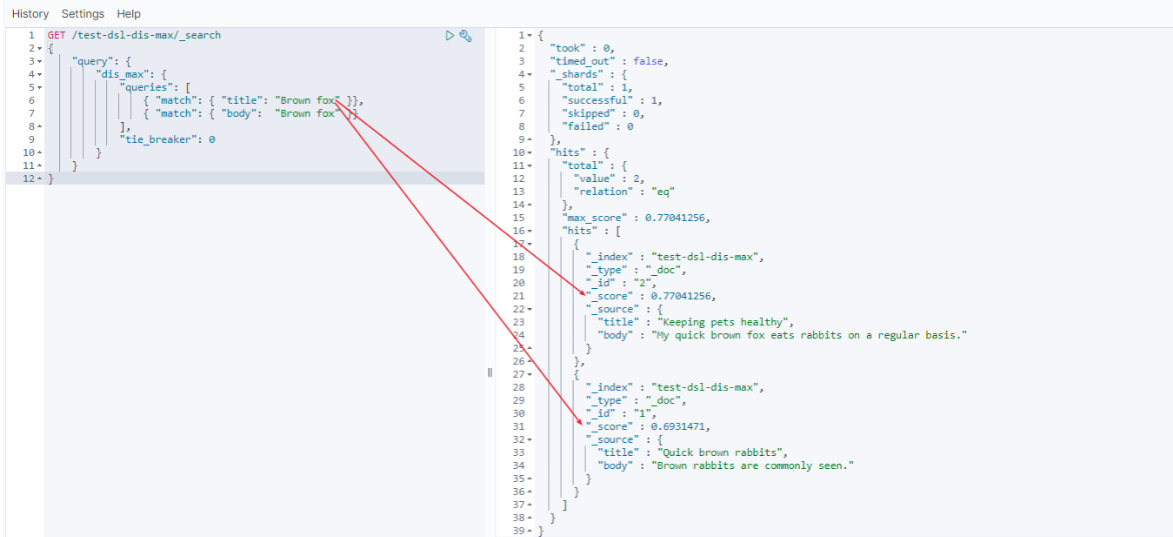This screenshot has width=1173, height=537.
Task: Click the "_id" : "1" line
Action: click(x=622, y=414)
